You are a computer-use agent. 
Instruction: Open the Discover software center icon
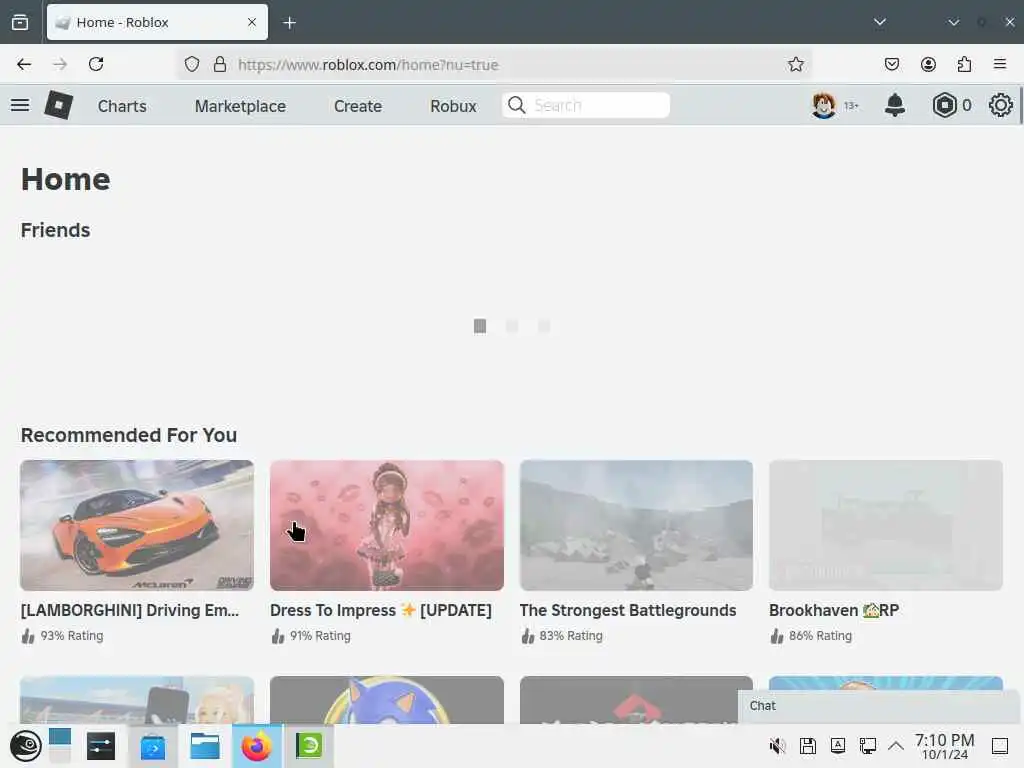pyautogui.click(x=152, y=746)
